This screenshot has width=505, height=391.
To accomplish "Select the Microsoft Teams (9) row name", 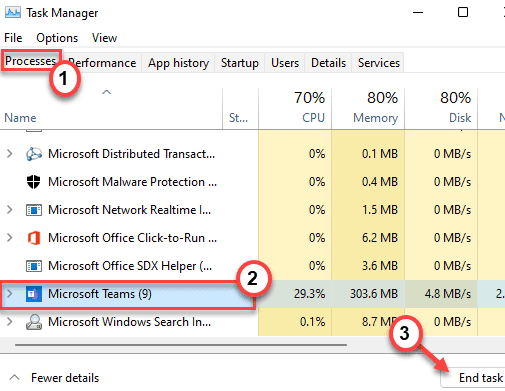I will click(100, 294).
